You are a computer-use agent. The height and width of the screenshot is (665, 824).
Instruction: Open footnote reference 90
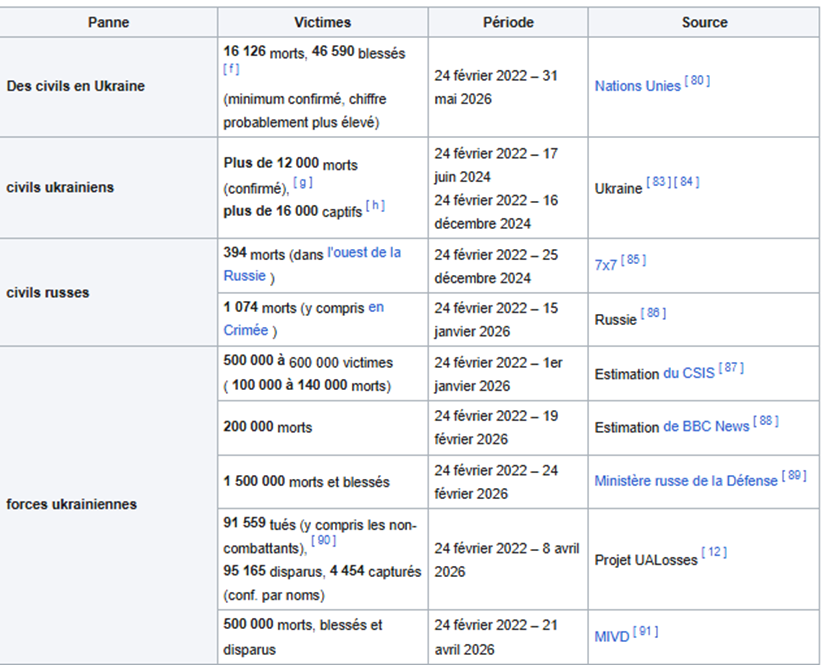[x=324, y=540]
